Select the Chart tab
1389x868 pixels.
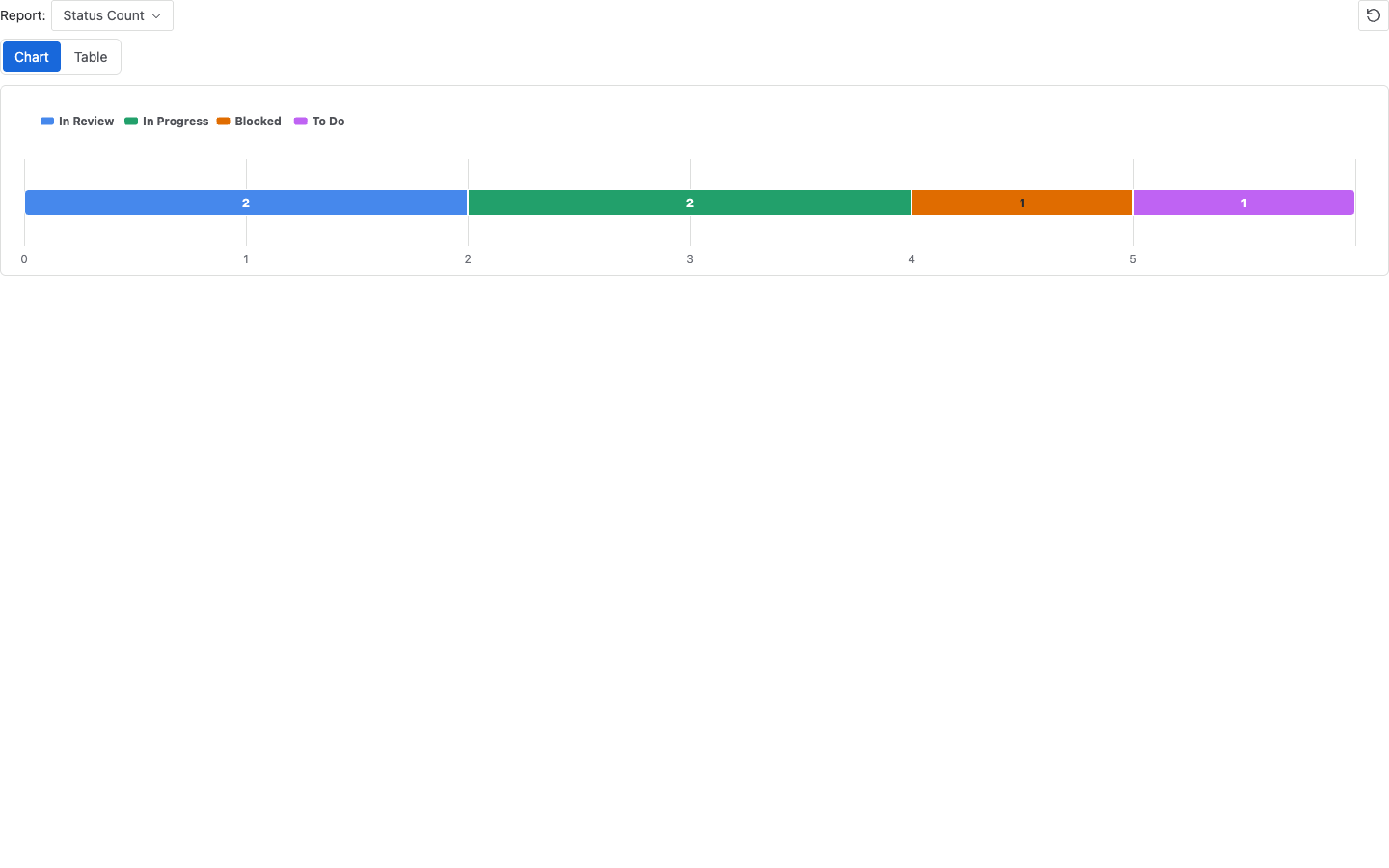[x=32, y=57]
